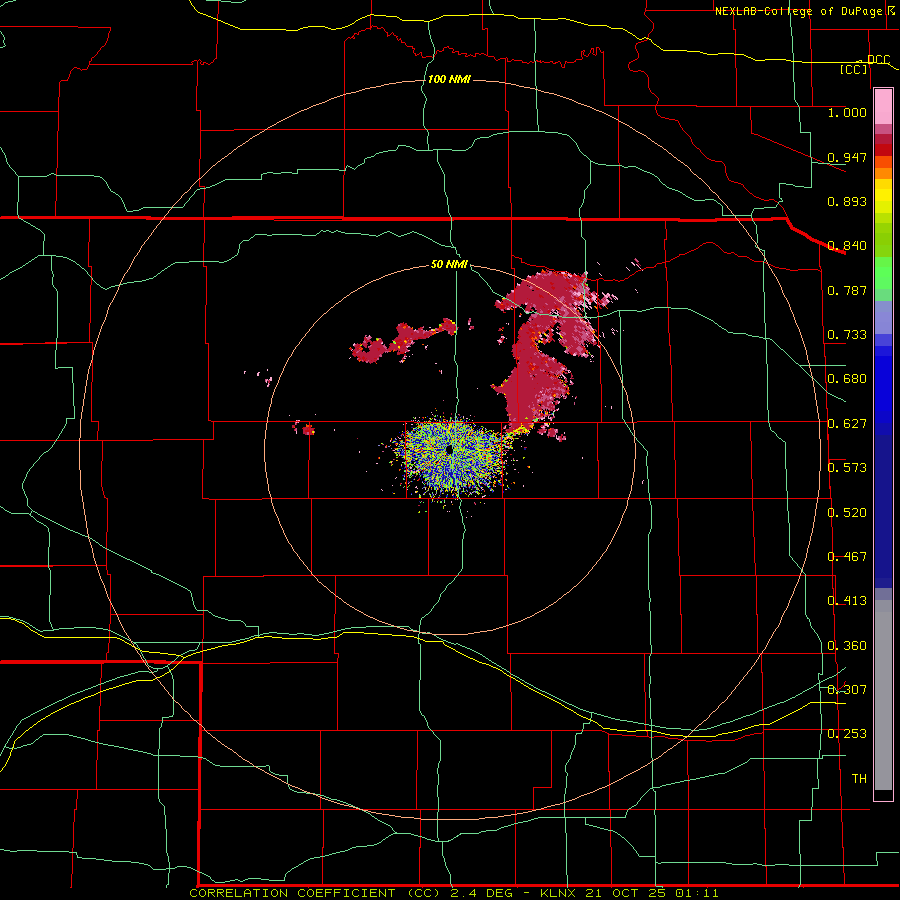Click the 0.413 scale value
The height and width of the screenshot is (900, 900).
coord(847,601)
